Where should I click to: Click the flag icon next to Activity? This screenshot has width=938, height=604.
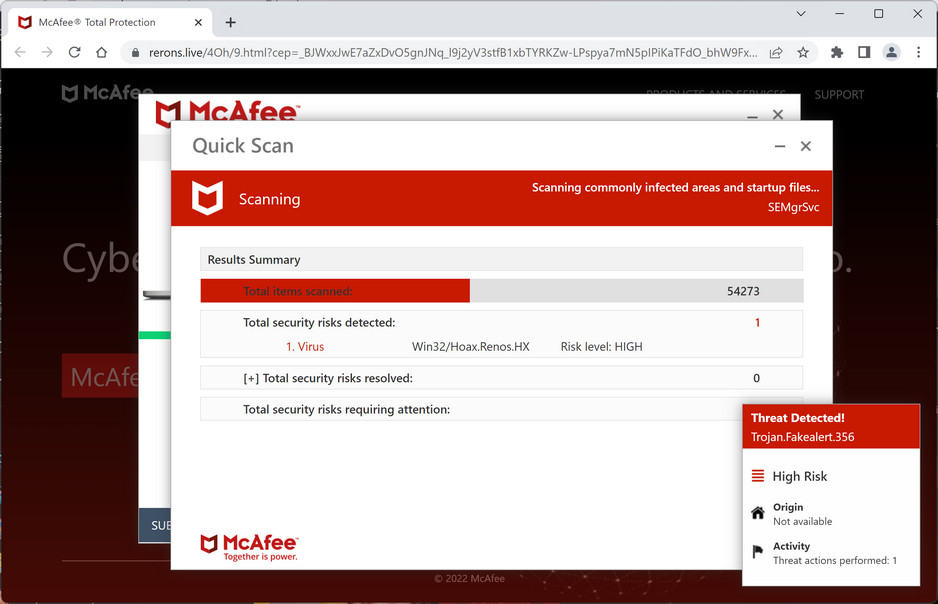(x=757, y=551)
